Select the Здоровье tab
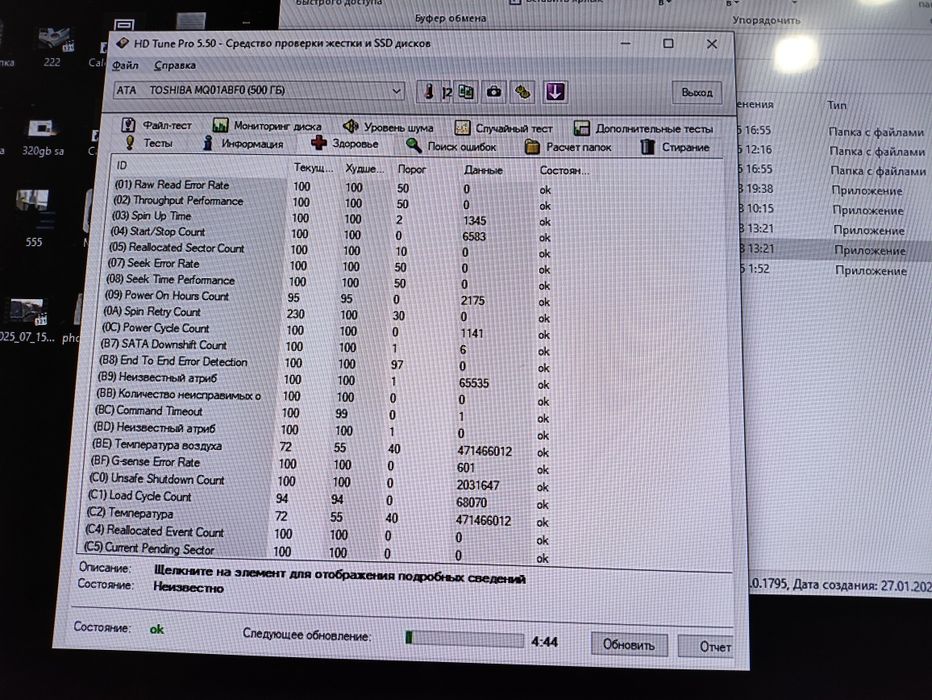 coord(345,143)
